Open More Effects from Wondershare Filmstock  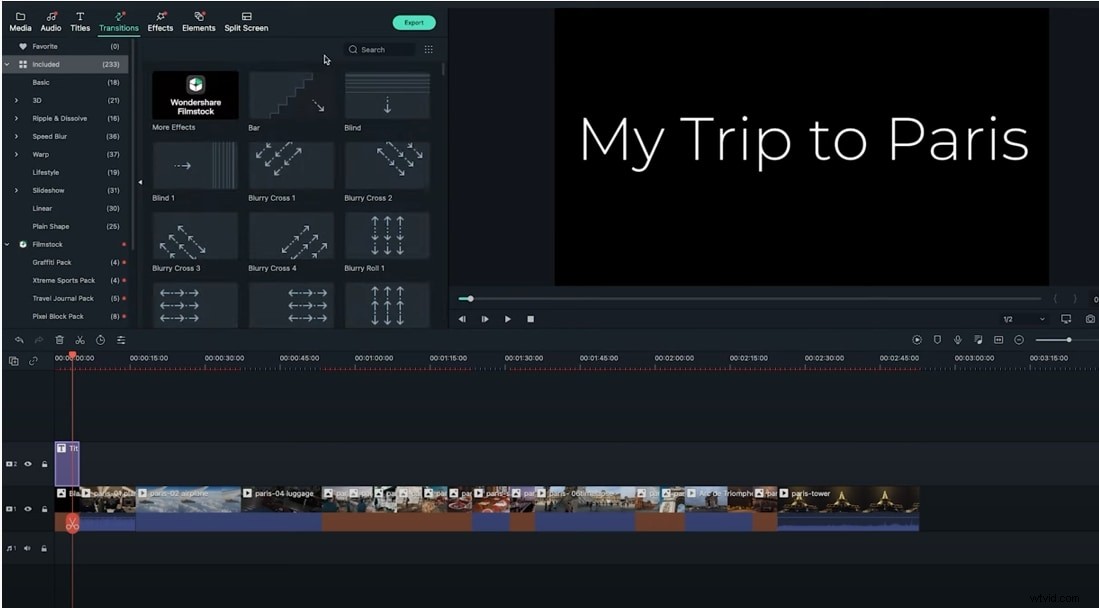tap(193, 95)
